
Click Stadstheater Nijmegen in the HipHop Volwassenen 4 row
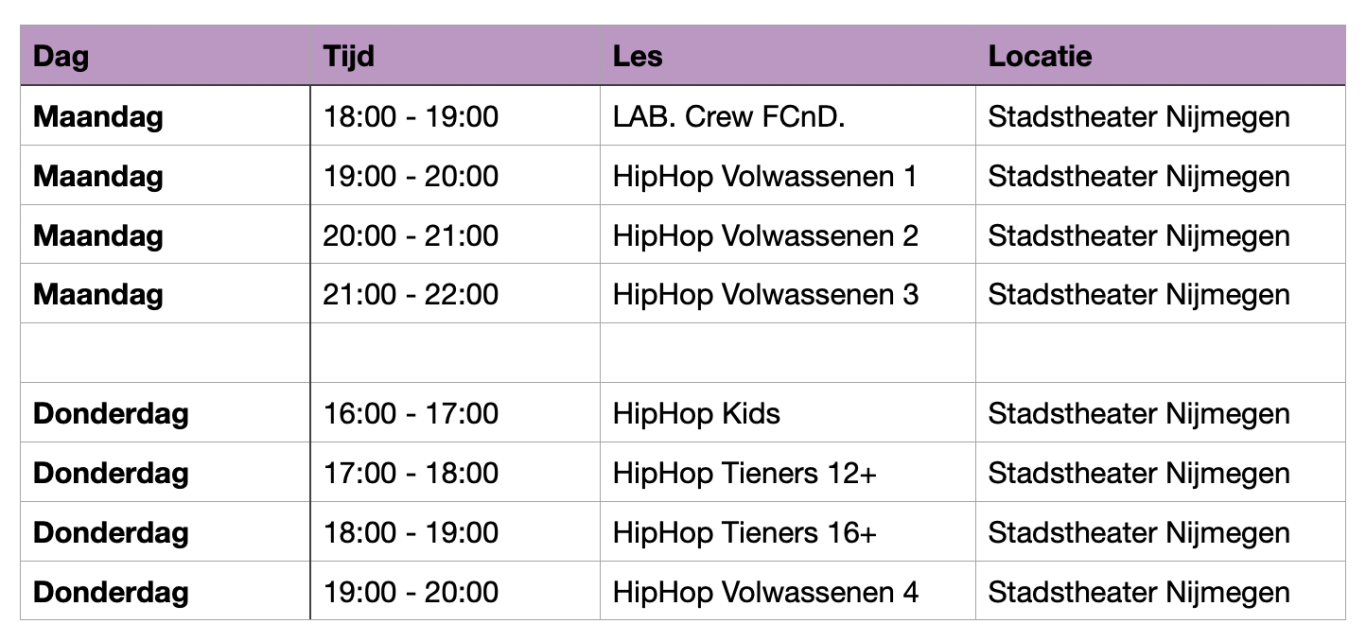point(1139,592)
